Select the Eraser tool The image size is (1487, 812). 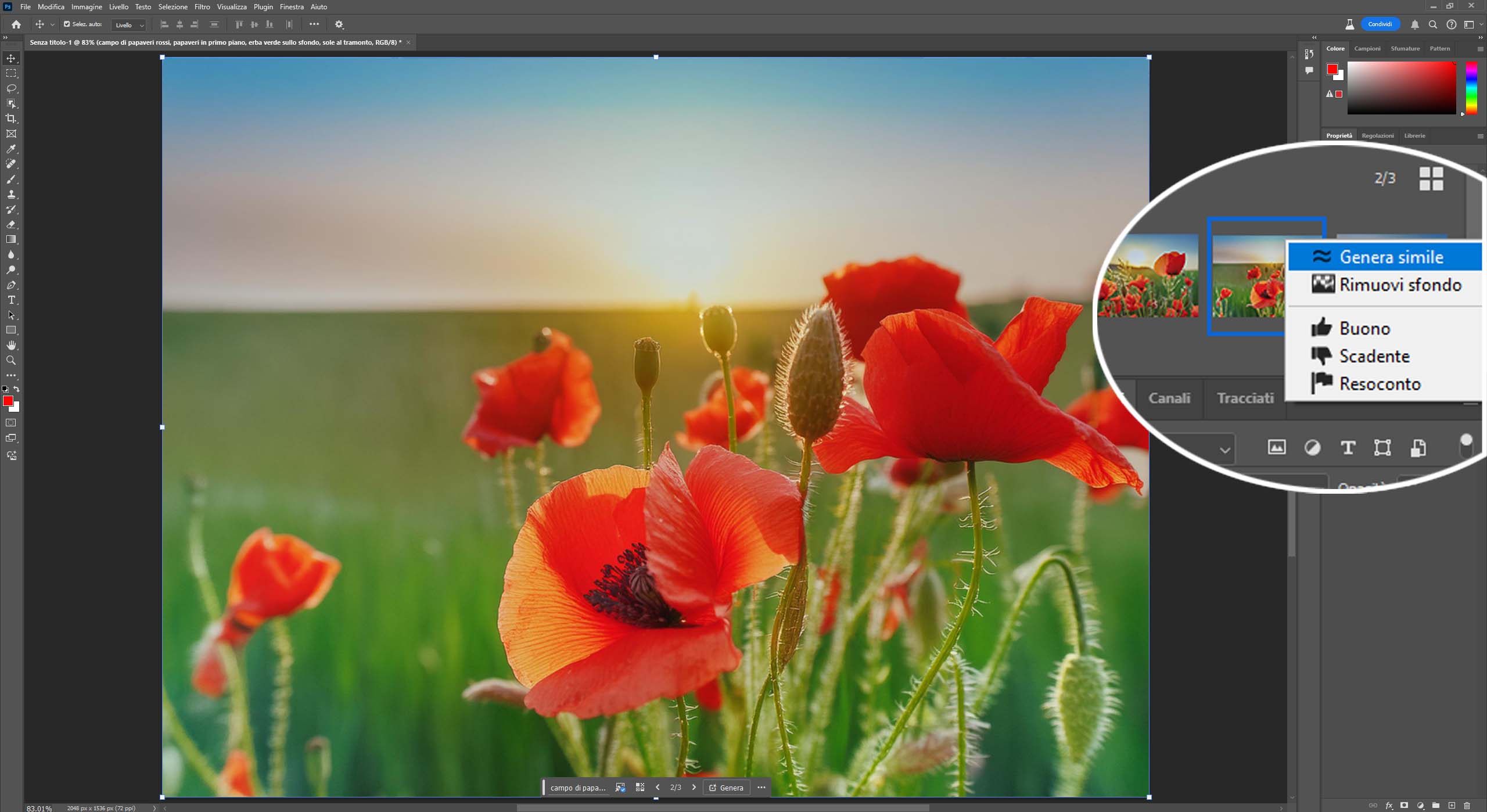point(11,224)
